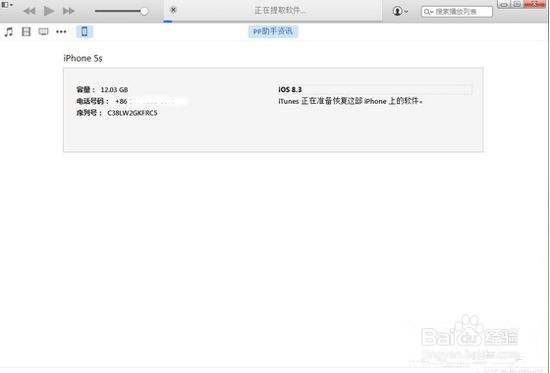Click the iTunes preparing to restore message
Screen dimensions: 550x373
point(350,101)
